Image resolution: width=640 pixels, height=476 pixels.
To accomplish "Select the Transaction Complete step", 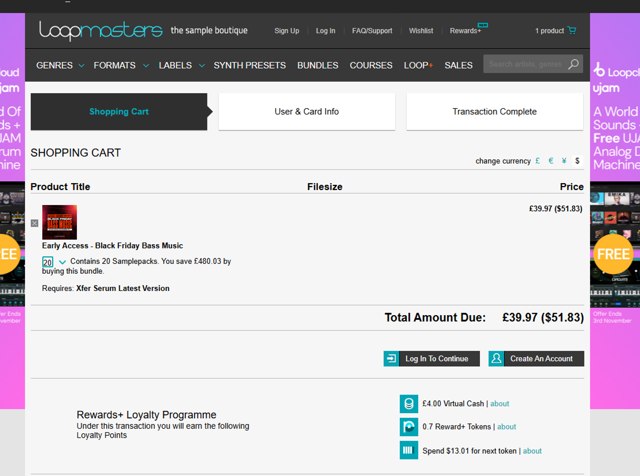I will click(495, 111).
